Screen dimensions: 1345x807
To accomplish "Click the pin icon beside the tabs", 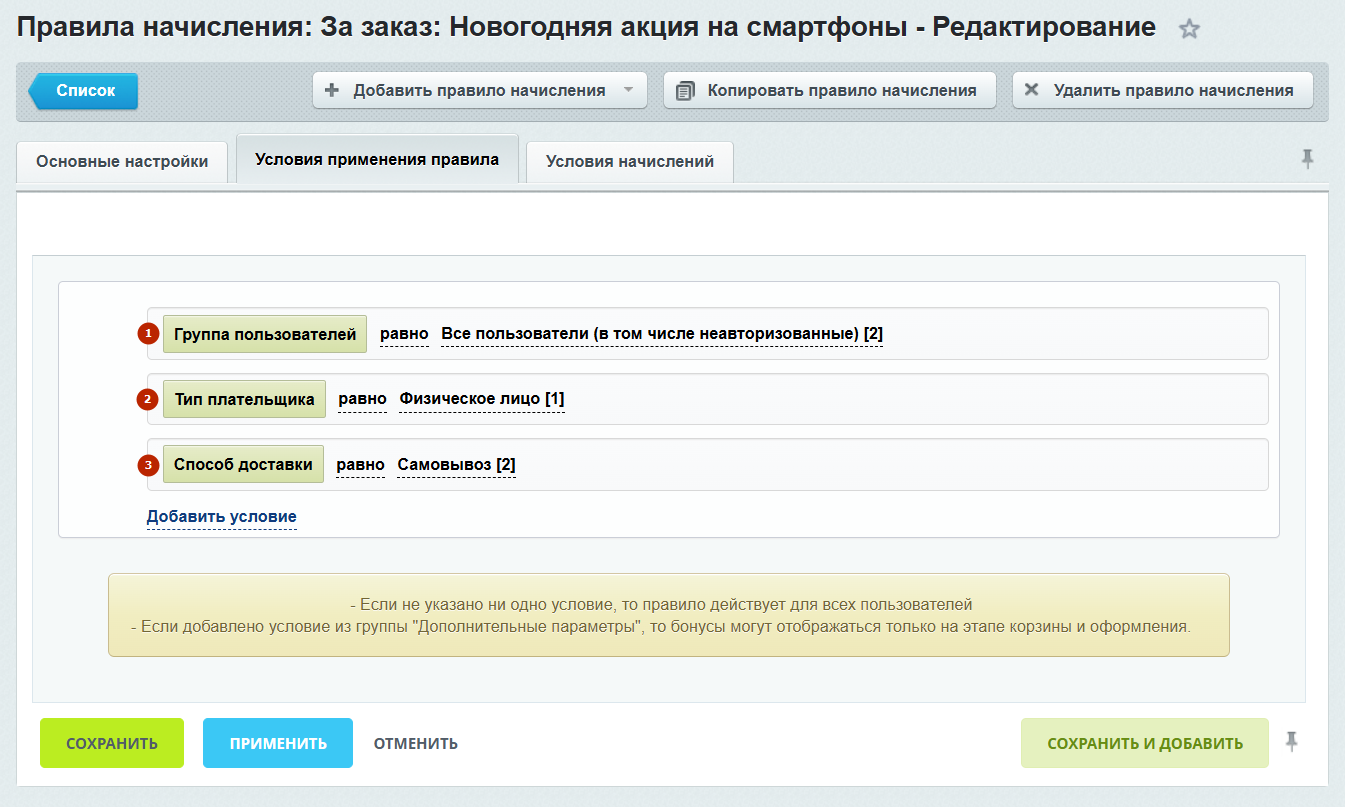I will coord(1307,159).
